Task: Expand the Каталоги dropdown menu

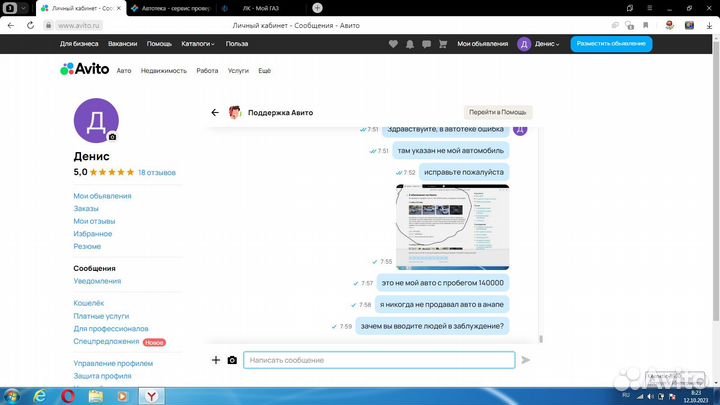Action: (x=198, y=44)
